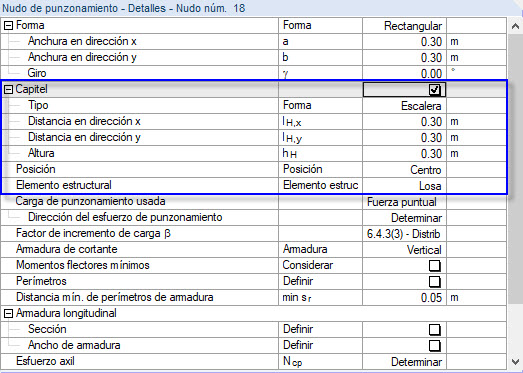Check the Ancho de armadura Definir checkbox
The height and width of the screenshot is (373, 523).
tap(435, 346)
